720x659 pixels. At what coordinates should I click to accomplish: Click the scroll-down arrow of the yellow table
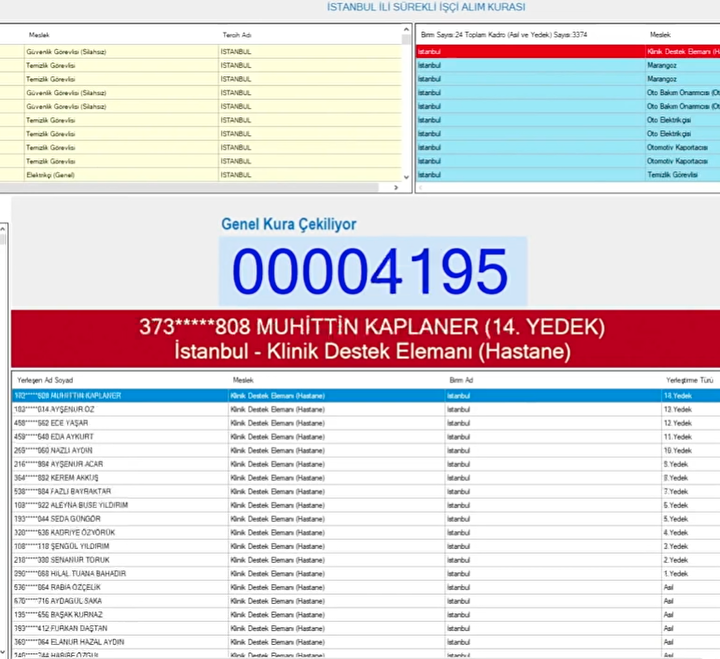click(406, 177)
